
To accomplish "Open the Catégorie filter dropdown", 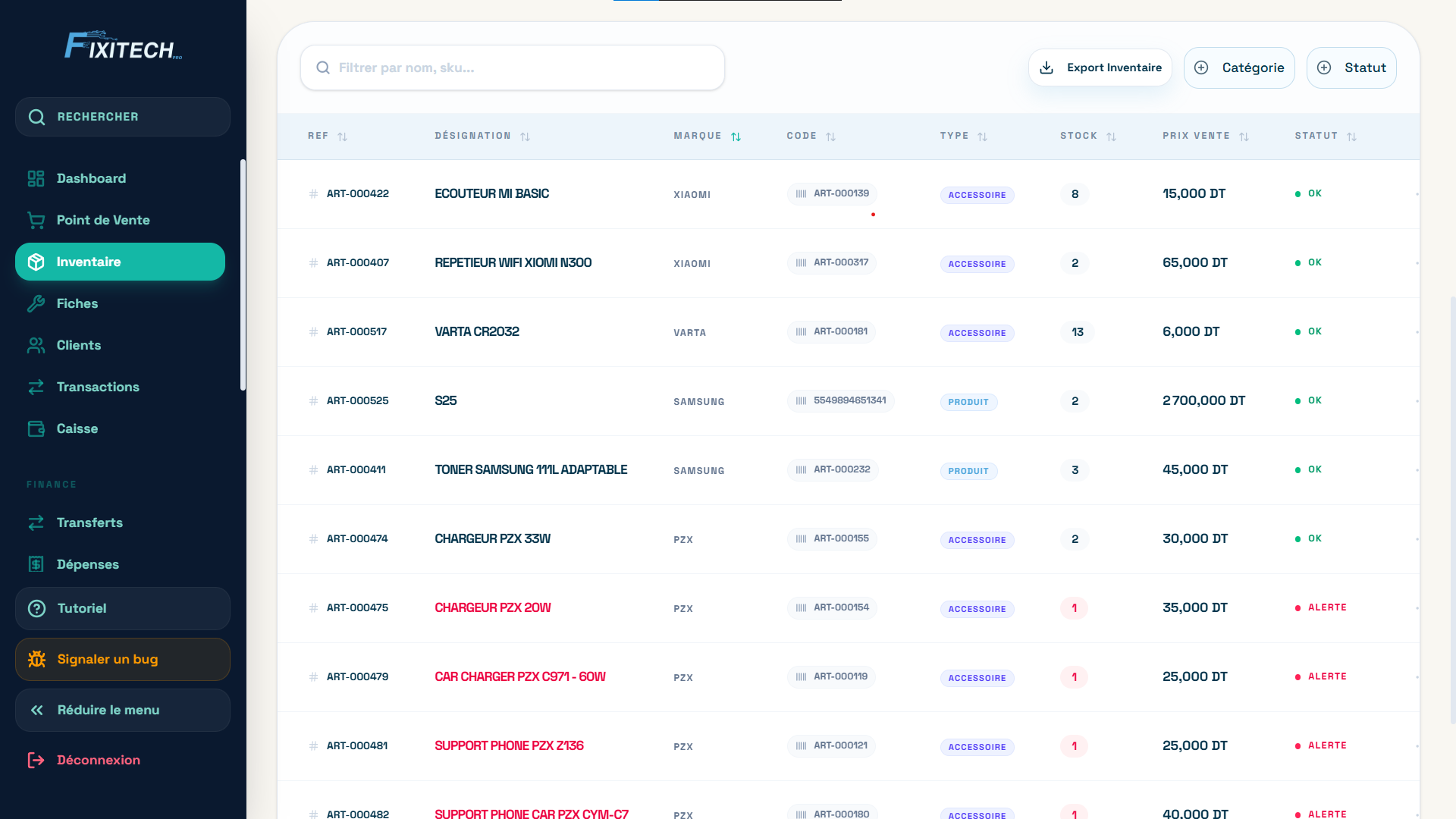I will pyautogui.click(x=1239, y=67).
